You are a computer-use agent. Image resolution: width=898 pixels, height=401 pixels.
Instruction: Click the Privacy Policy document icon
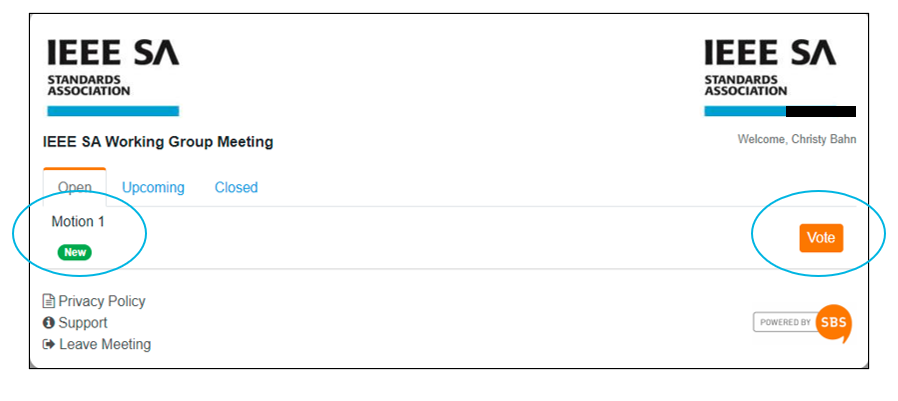pyautogui.click(x=49, y=301)
